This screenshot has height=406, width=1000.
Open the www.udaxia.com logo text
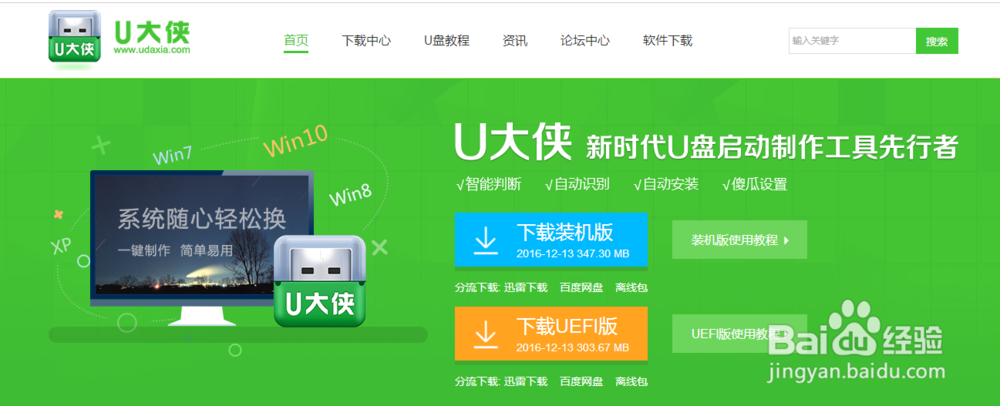(x=152, y=50)
